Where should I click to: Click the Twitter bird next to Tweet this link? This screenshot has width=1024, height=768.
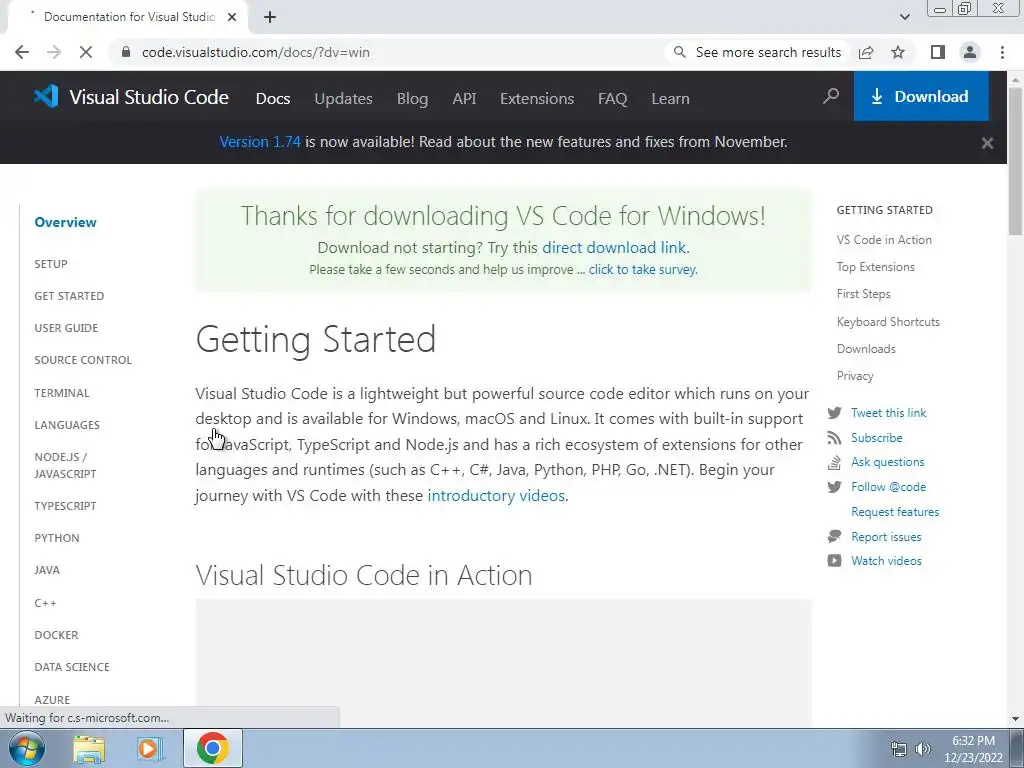[x=835, y=413]
